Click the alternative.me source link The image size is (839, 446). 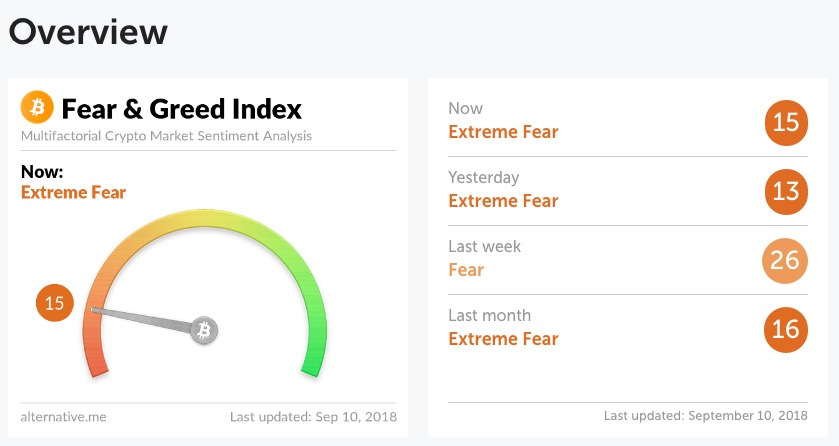tap(63, 417)
